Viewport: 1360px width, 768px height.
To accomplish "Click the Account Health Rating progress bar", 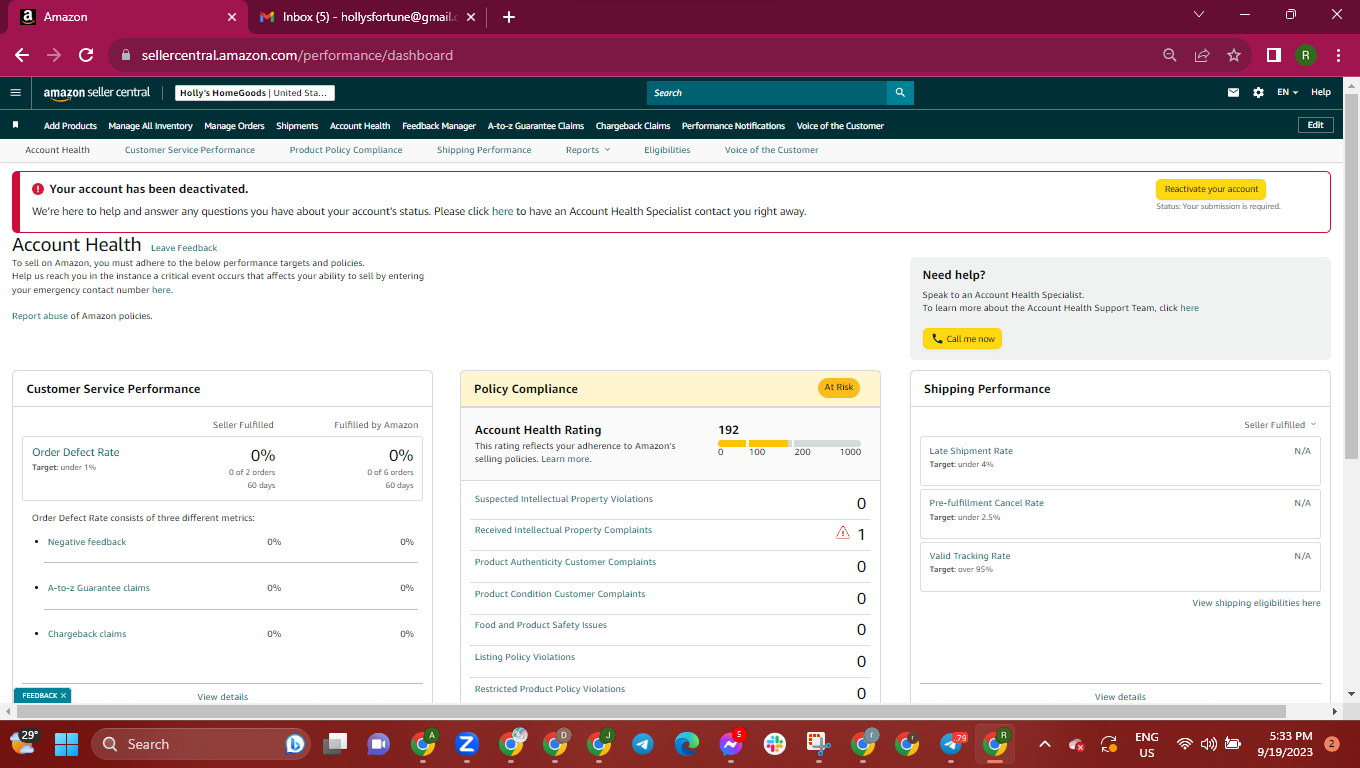I will 789,443.
